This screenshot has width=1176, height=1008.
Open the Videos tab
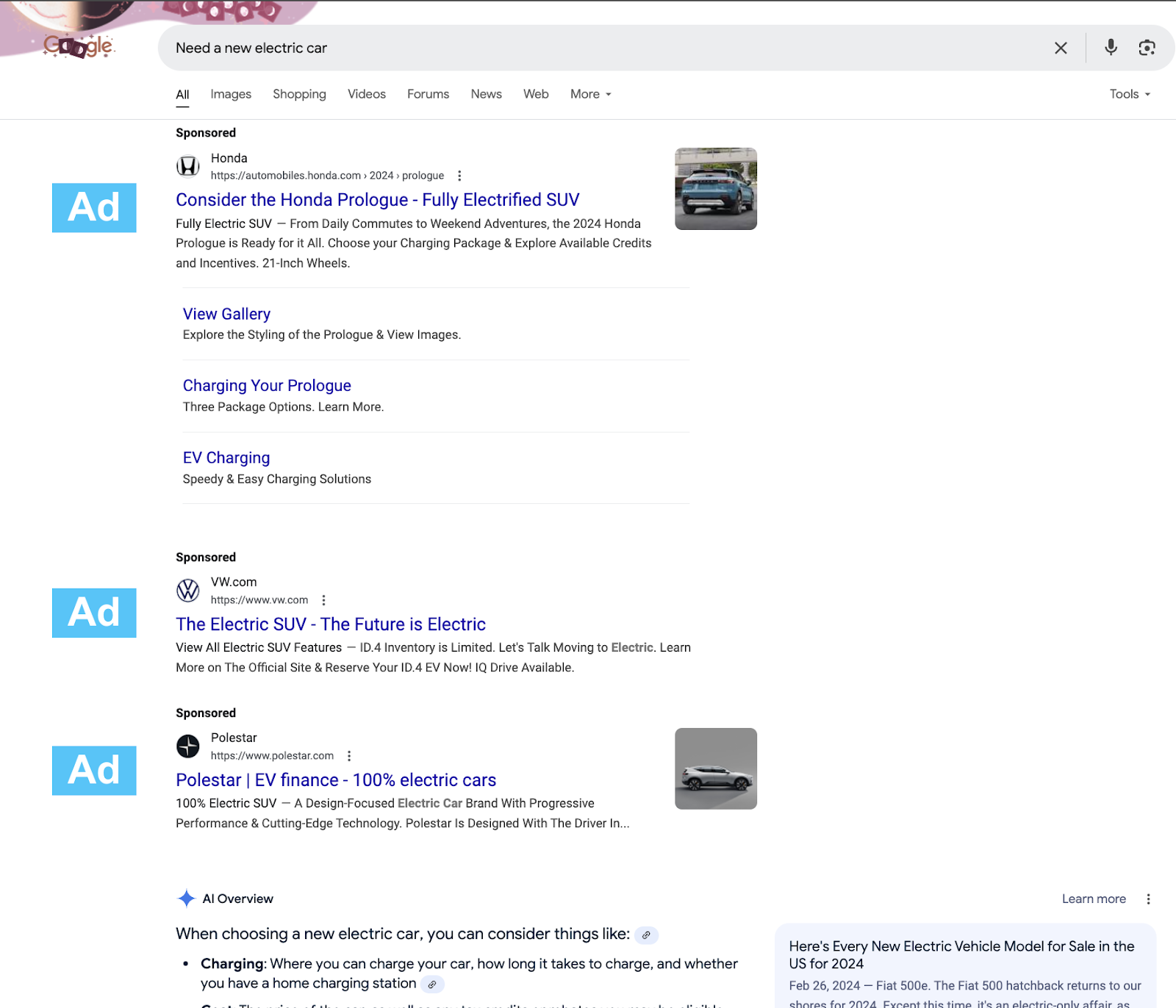pyautogui.click(x=367, y=94)
